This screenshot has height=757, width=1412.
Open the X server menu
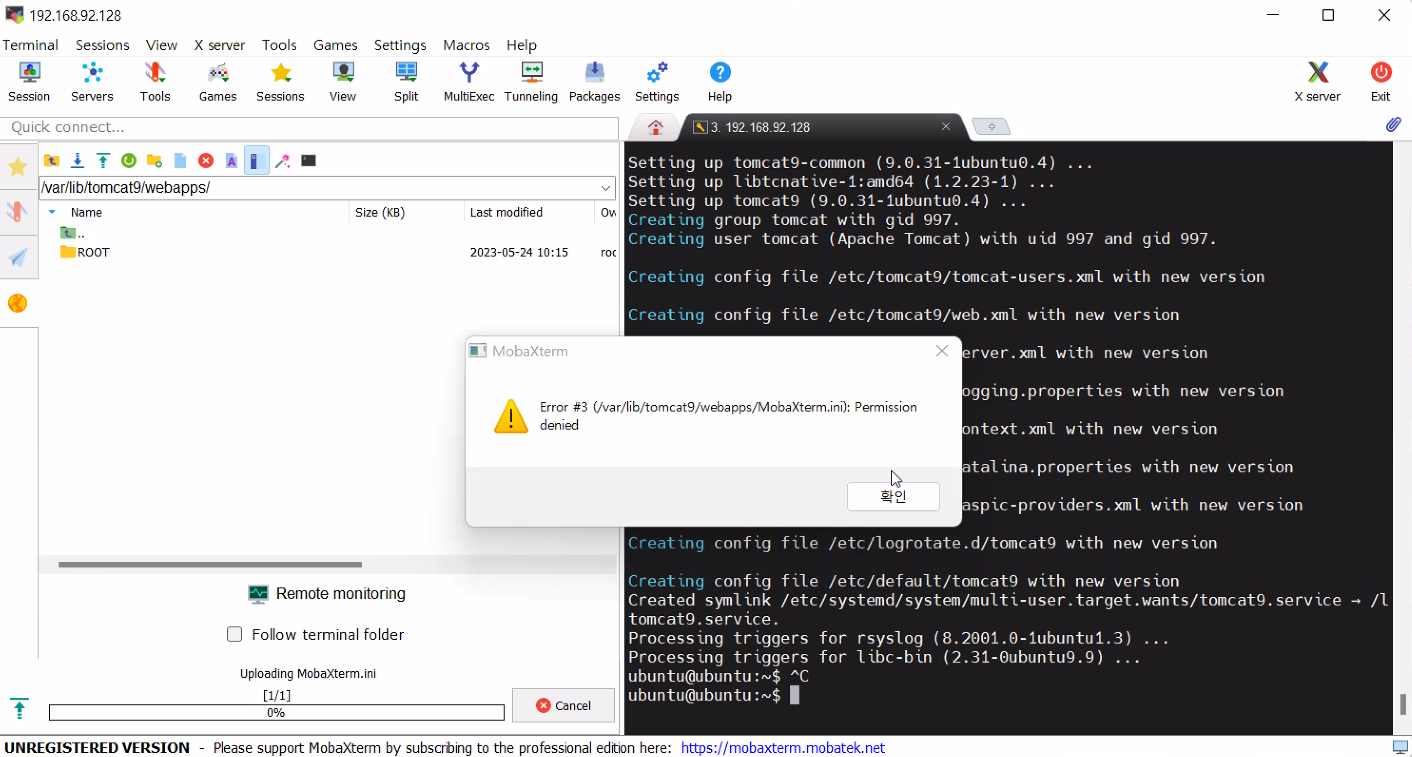pyautogui.click(x=219, y=45)
